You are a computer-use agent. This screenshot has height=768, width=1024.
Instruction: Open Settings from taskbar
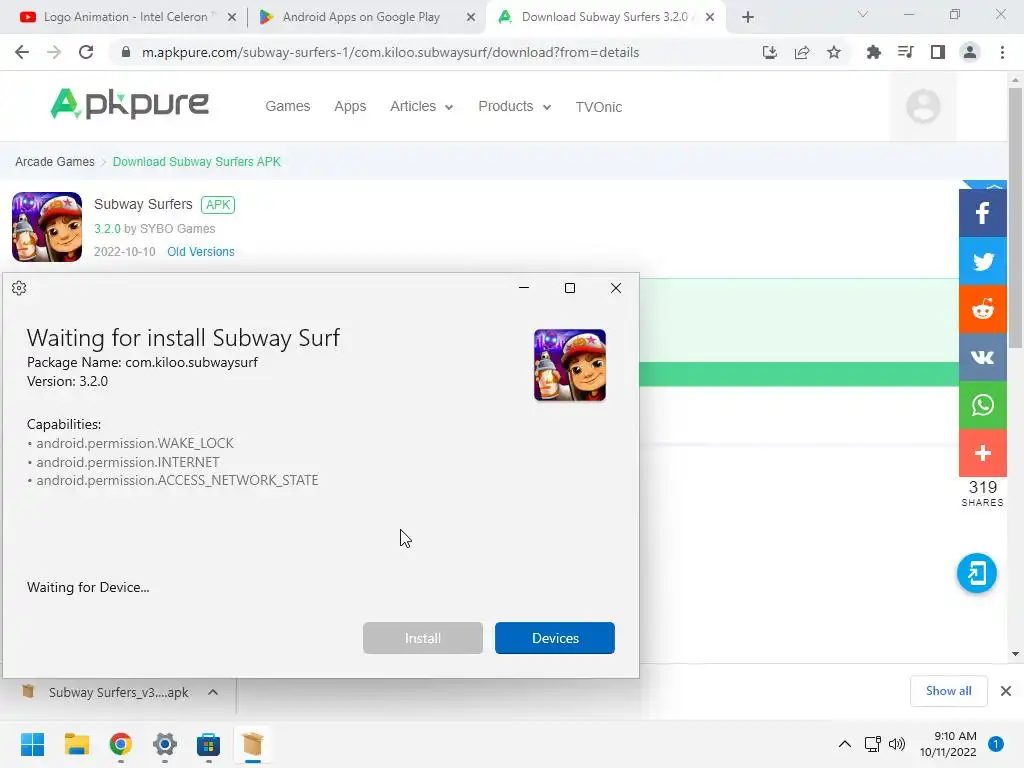click(165, 744)
